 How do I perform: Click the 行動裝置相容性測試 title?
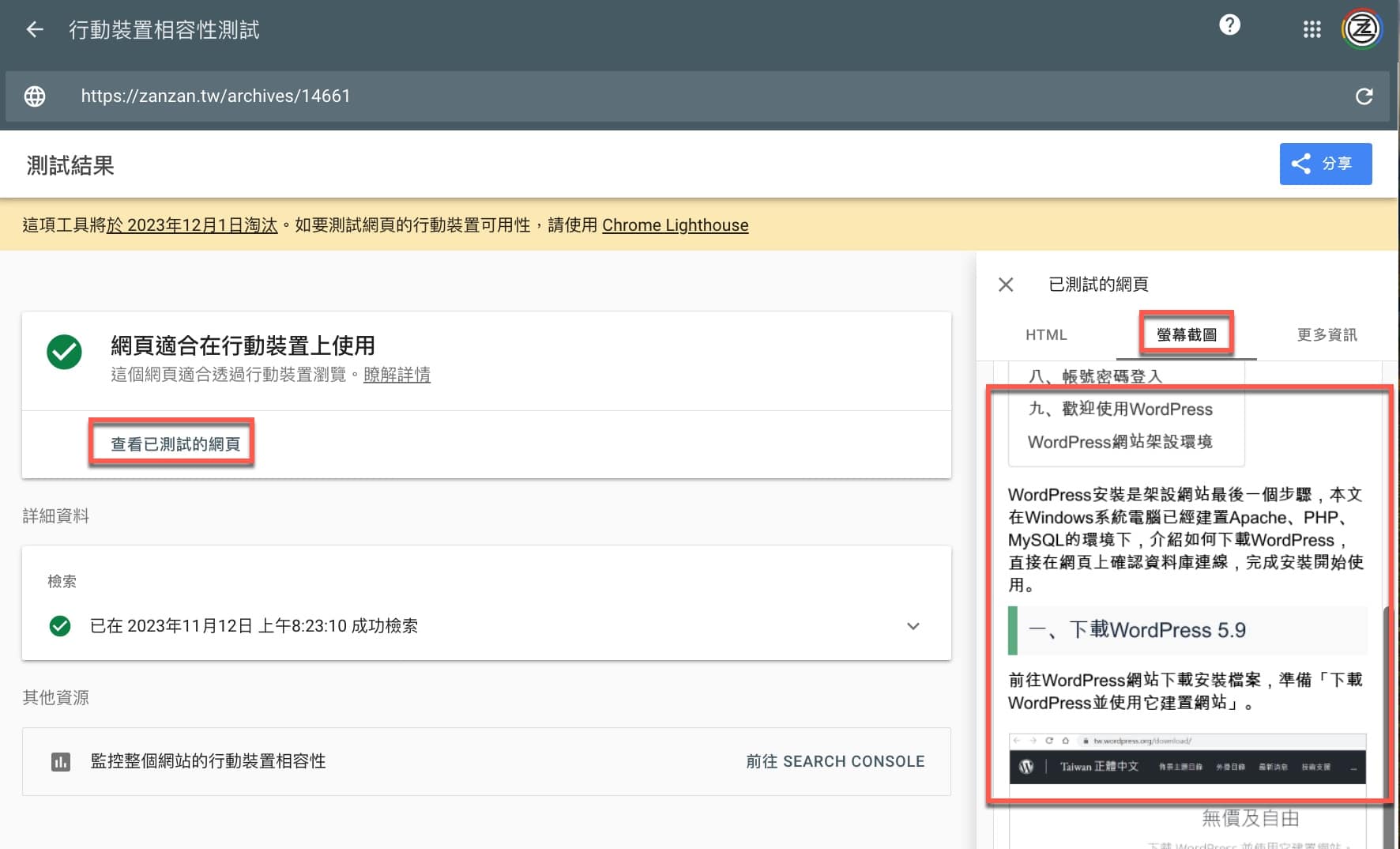164,30
